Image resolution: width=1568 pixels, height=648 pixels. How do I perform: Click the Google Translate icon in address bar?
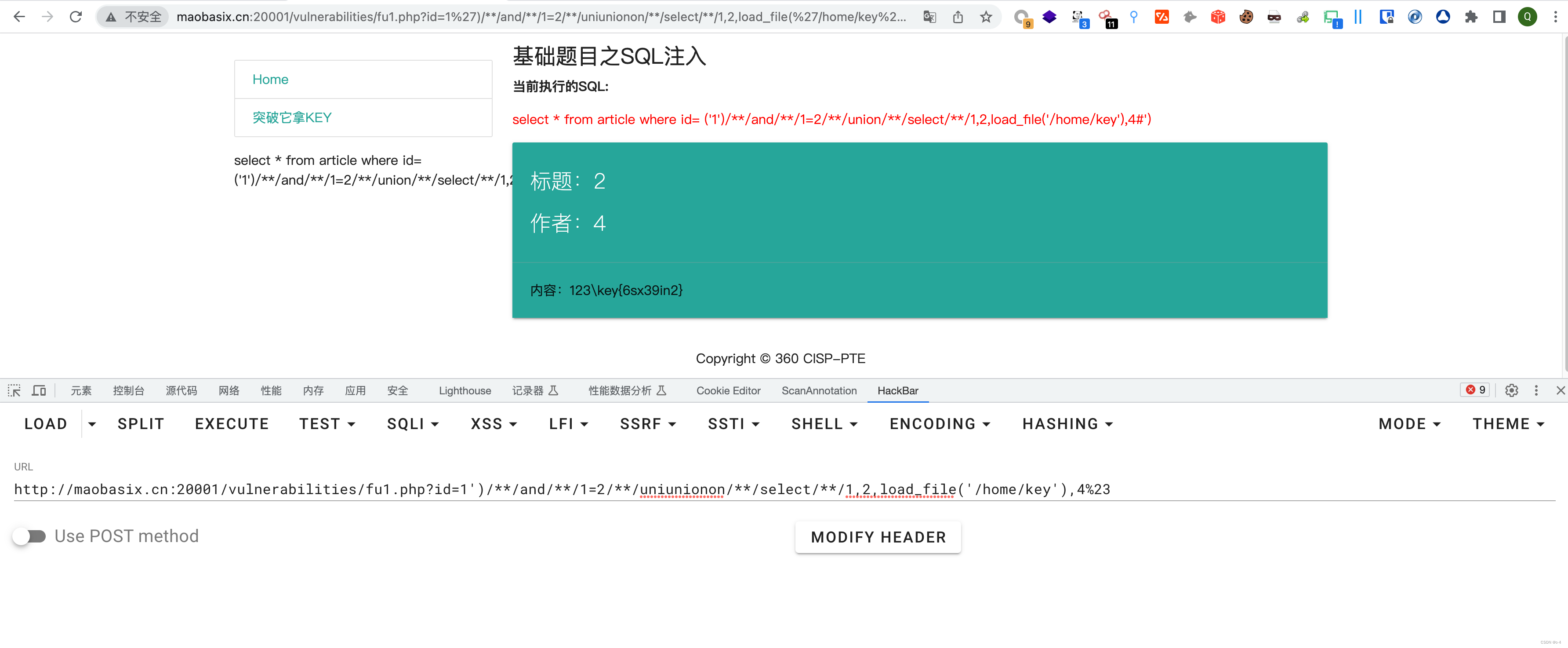tap(929, 17)
